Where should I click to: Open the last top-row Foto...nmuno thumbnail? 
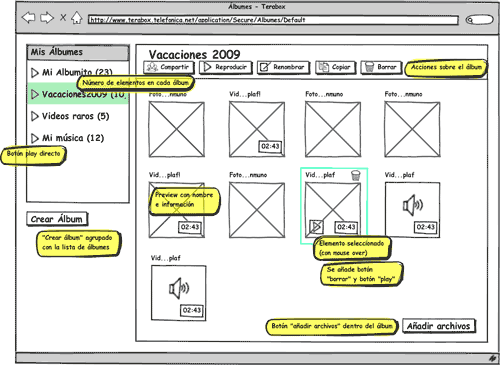pyautogui.click(x=412, y=129)
